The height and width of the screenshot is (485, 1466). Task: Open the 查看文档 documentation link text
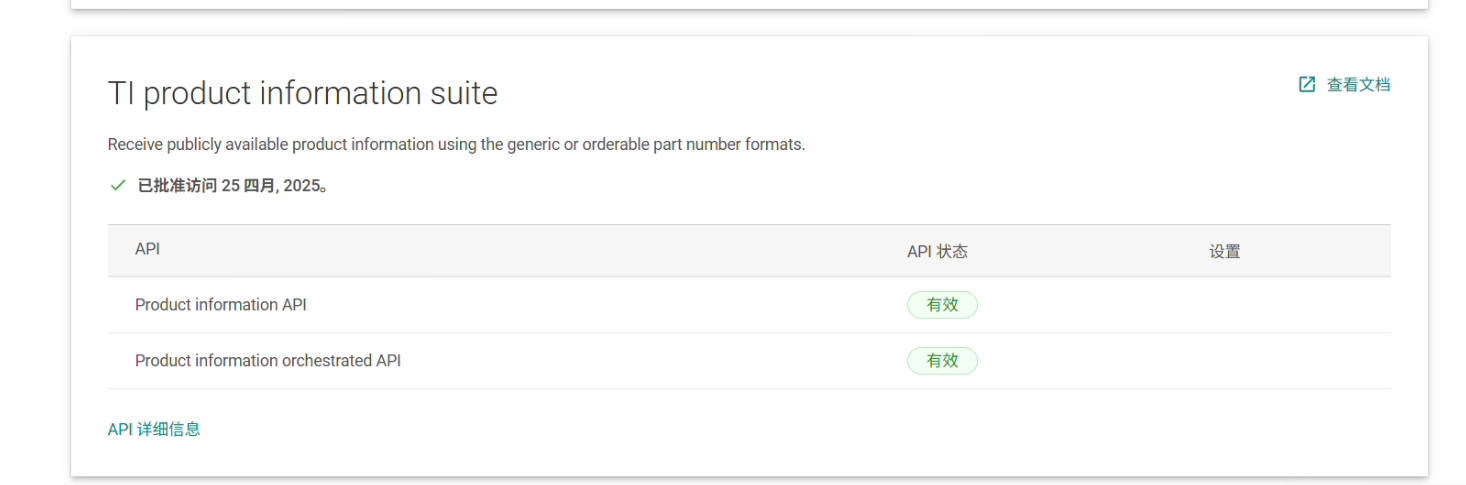[x=1358, y=85]
